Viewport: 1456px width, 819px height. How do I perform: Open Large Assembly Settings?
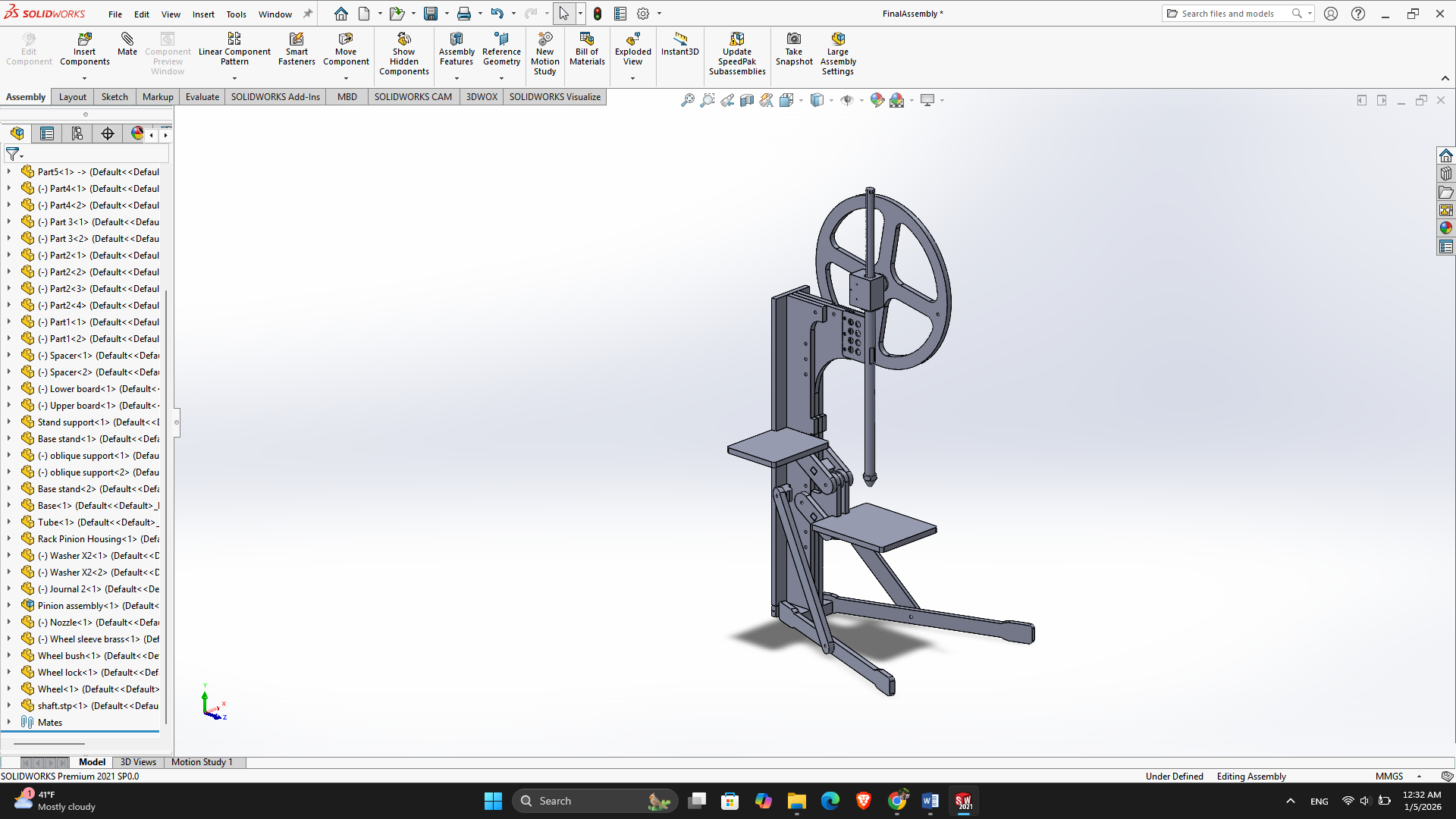pos(837,47)
